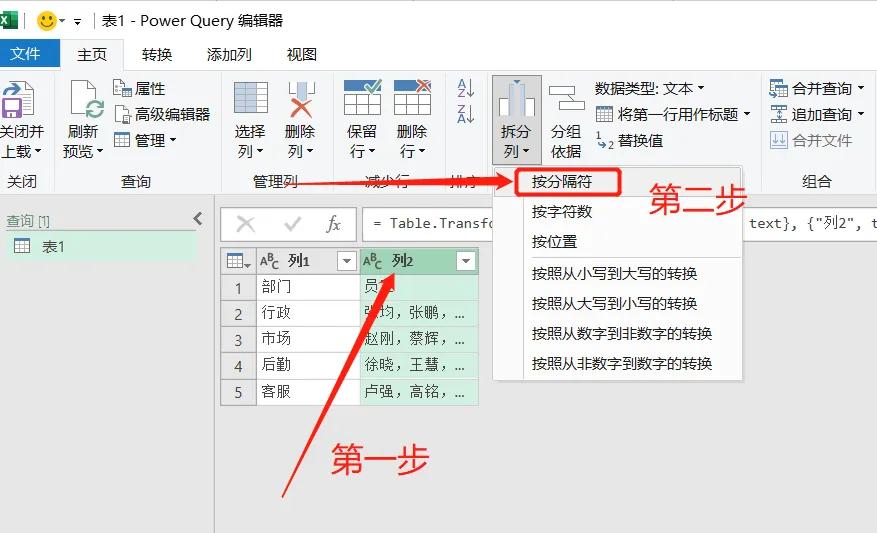The image size is (877, 533).
Task: Open the 列2 filter dropdown
Action: (x=466, y=261)
